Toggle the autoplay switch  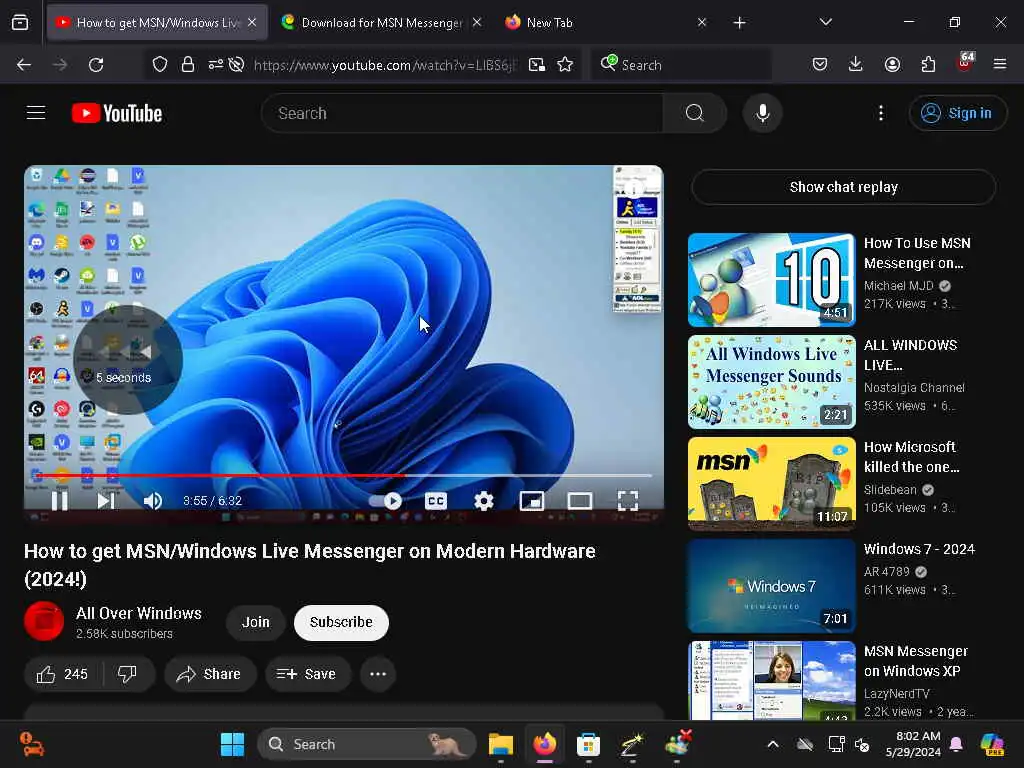386,501
